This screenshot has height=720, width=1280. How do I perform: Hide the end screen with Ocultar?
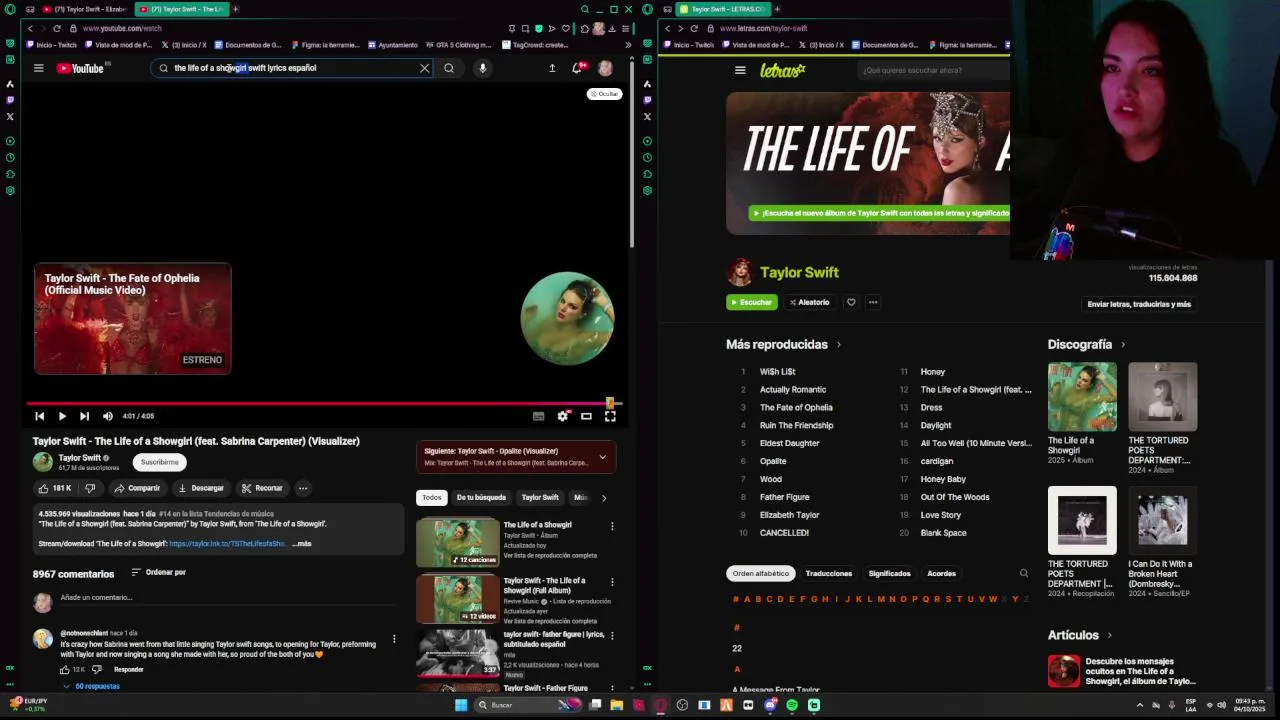pos(604,94)
